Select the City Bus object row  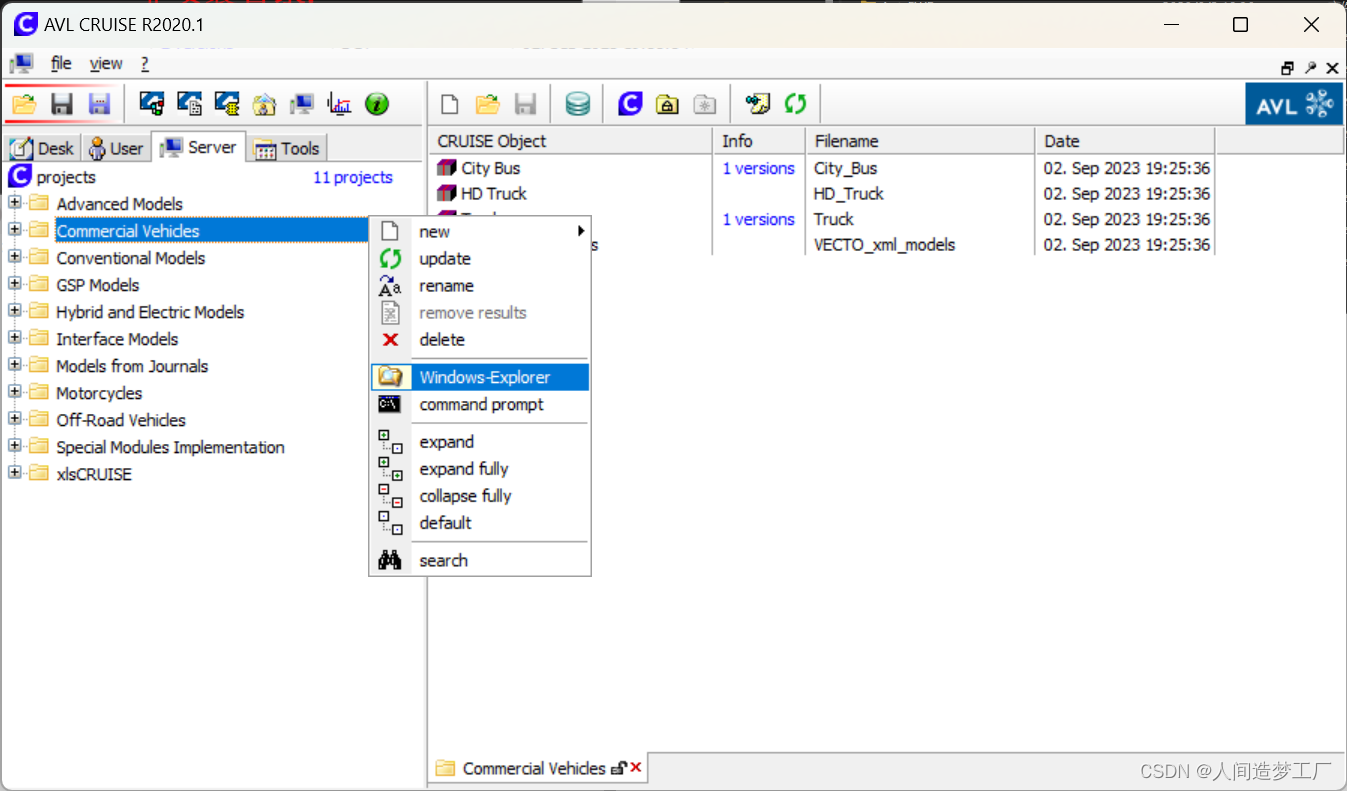click(x=490, y=168)
